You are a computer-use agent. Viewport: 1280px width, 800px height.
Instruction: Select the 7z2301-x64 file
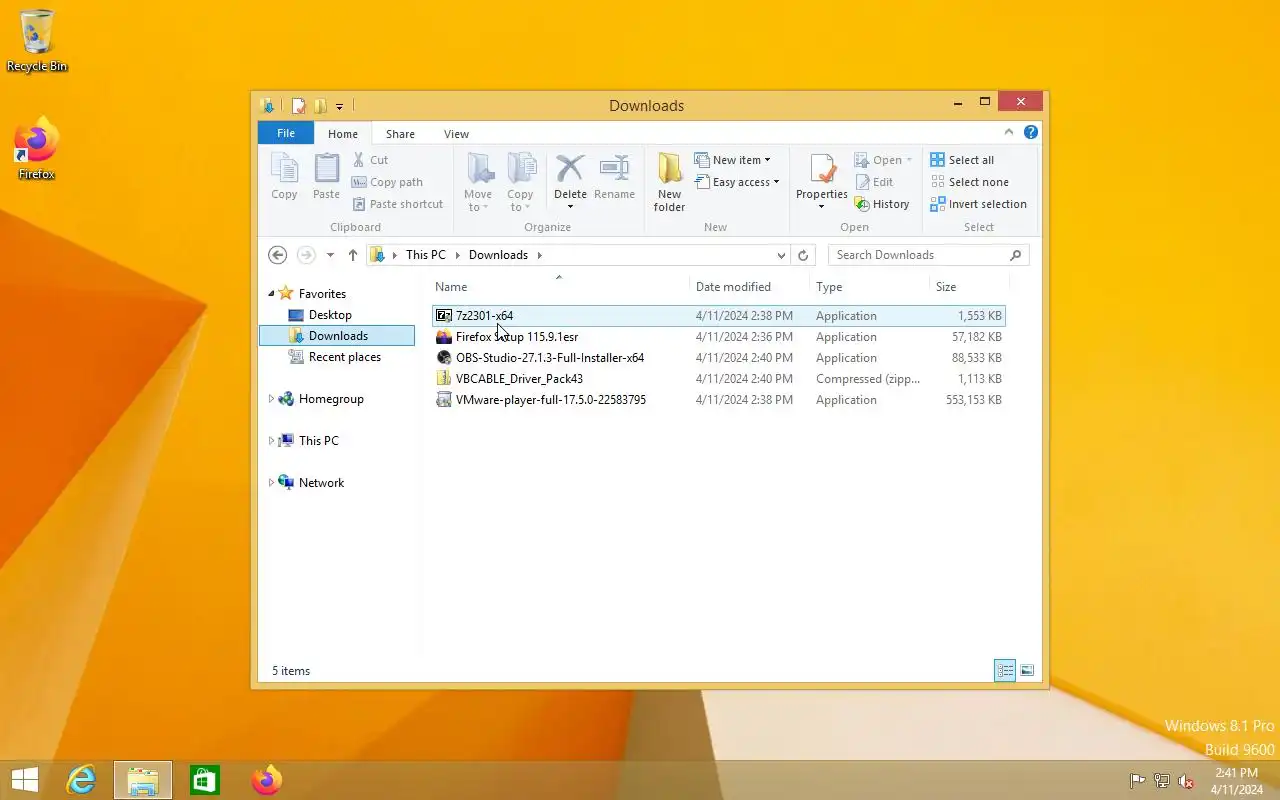tap(718, 316)
